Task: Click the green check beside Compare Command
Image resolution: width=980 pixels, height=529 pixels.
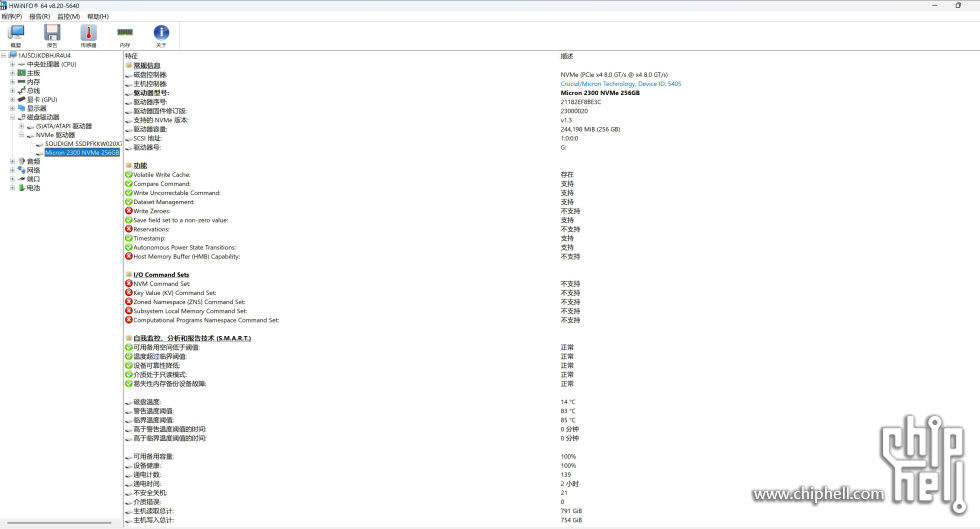Action: pos(129,184)
